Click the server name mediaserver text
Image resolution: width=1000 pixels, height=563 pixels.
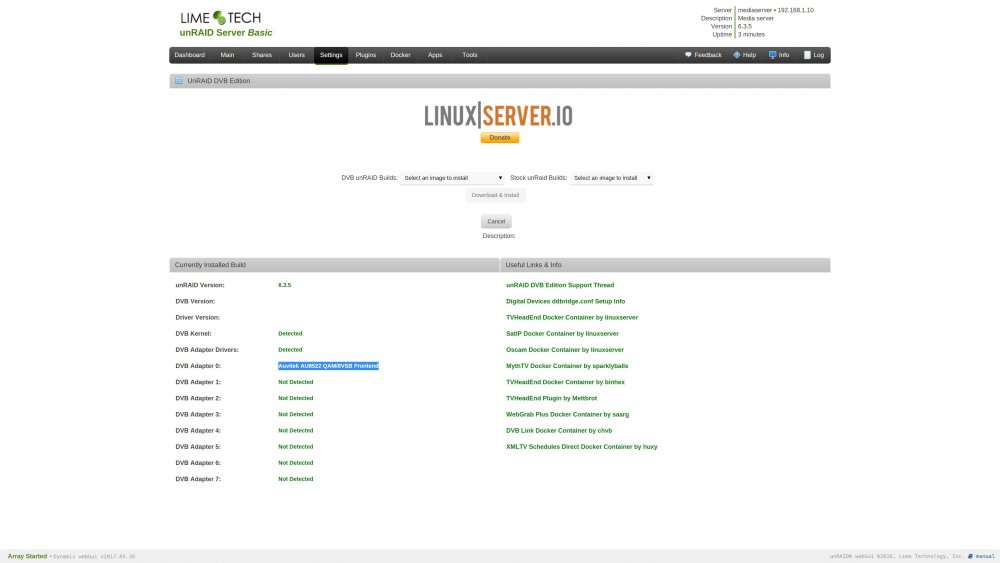pos(754,10)
